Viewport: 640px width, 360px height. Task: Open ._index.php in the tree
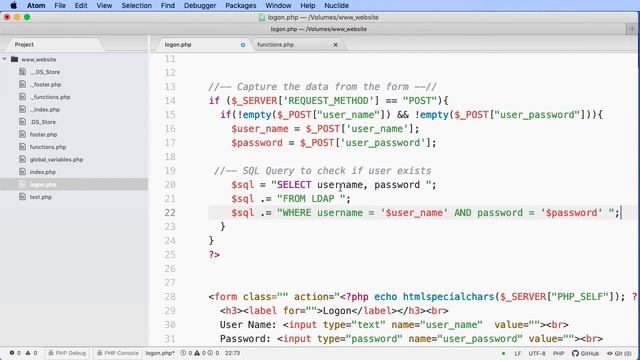(x=45, y=109)
